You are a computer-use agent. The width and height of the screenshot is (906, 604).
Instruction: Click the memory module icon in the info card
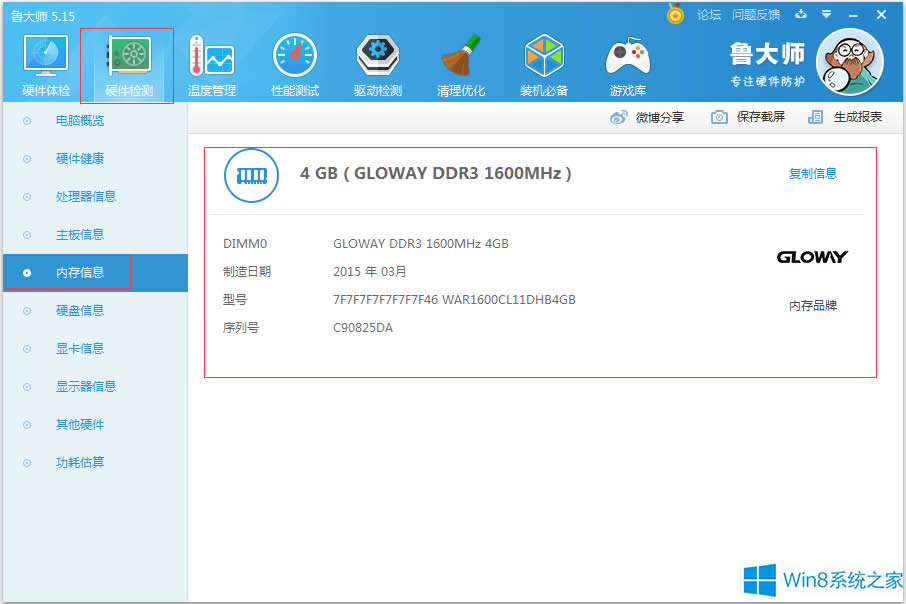(x=250, y=174)
